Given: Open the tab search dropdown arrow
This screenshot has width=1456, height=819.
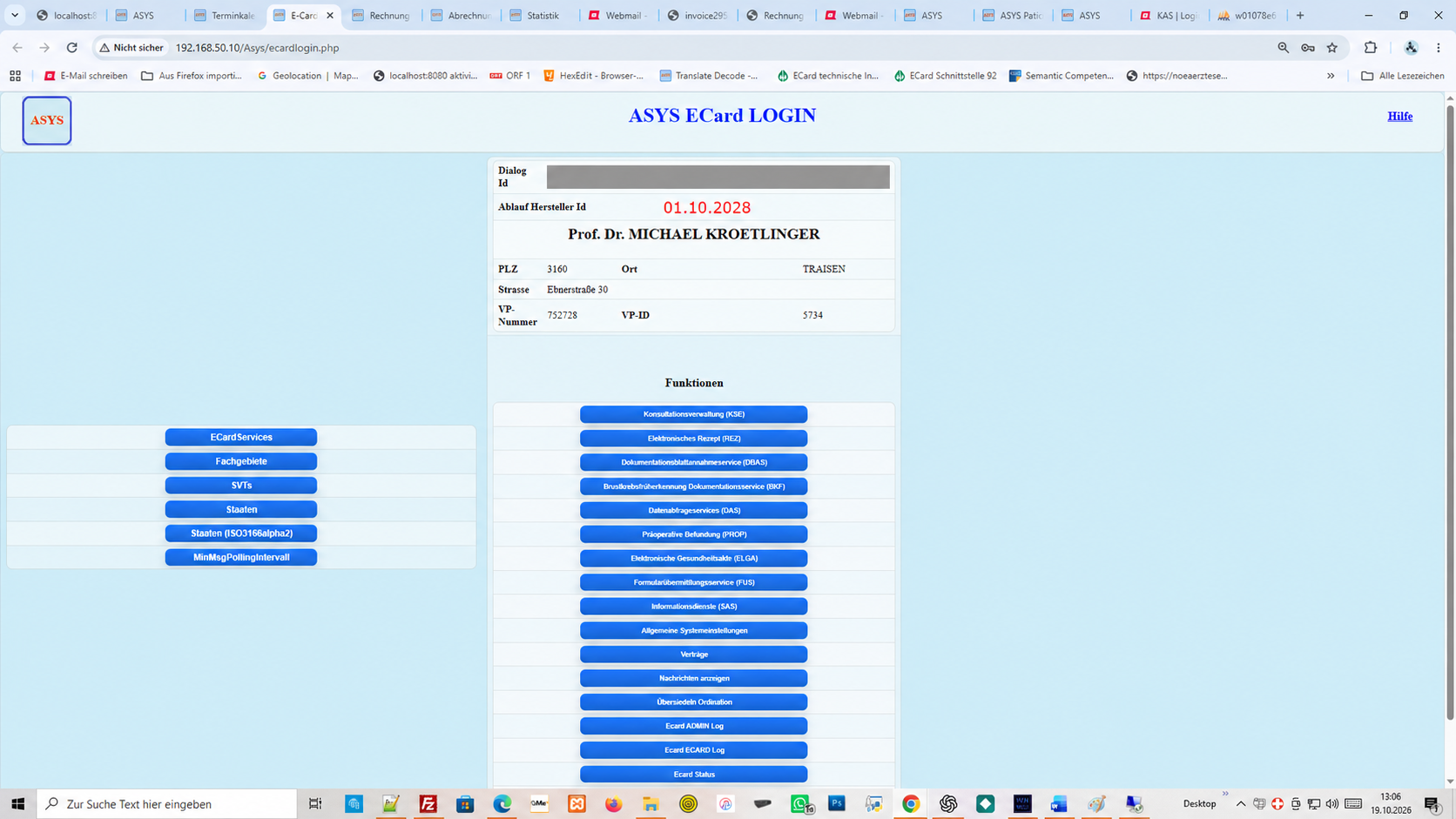Looking at the screenshot, I should (x=15, y=15).
